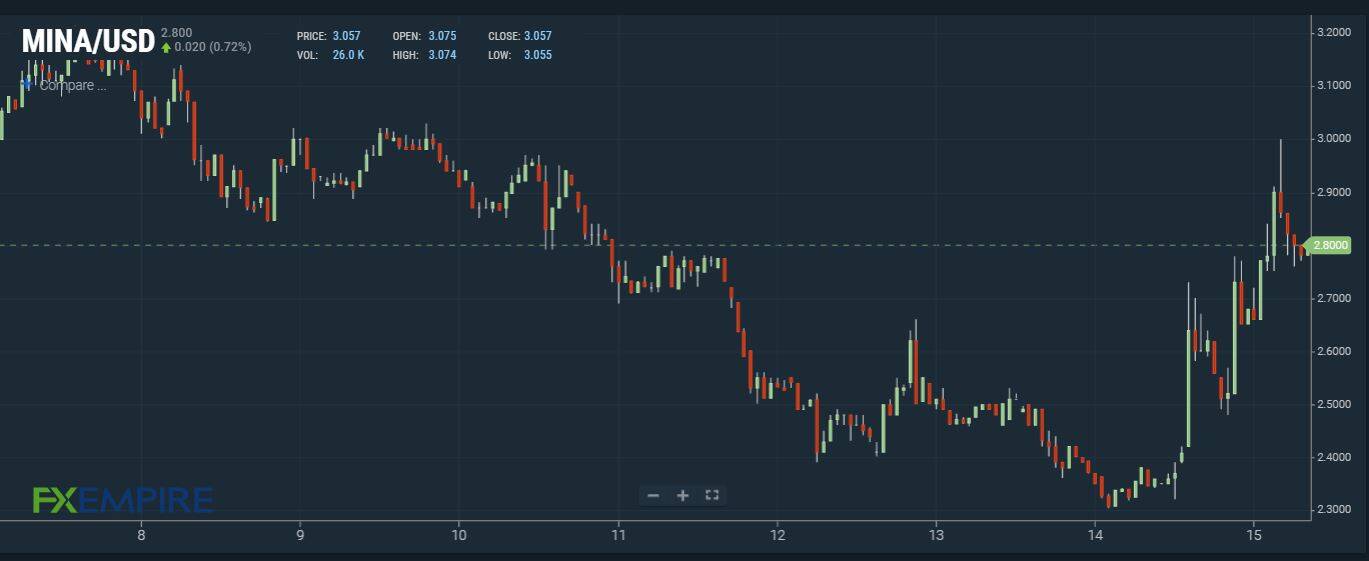Click the 0.020 (0.72%) change text
The image size is (1369, 561).
point(213,47)
